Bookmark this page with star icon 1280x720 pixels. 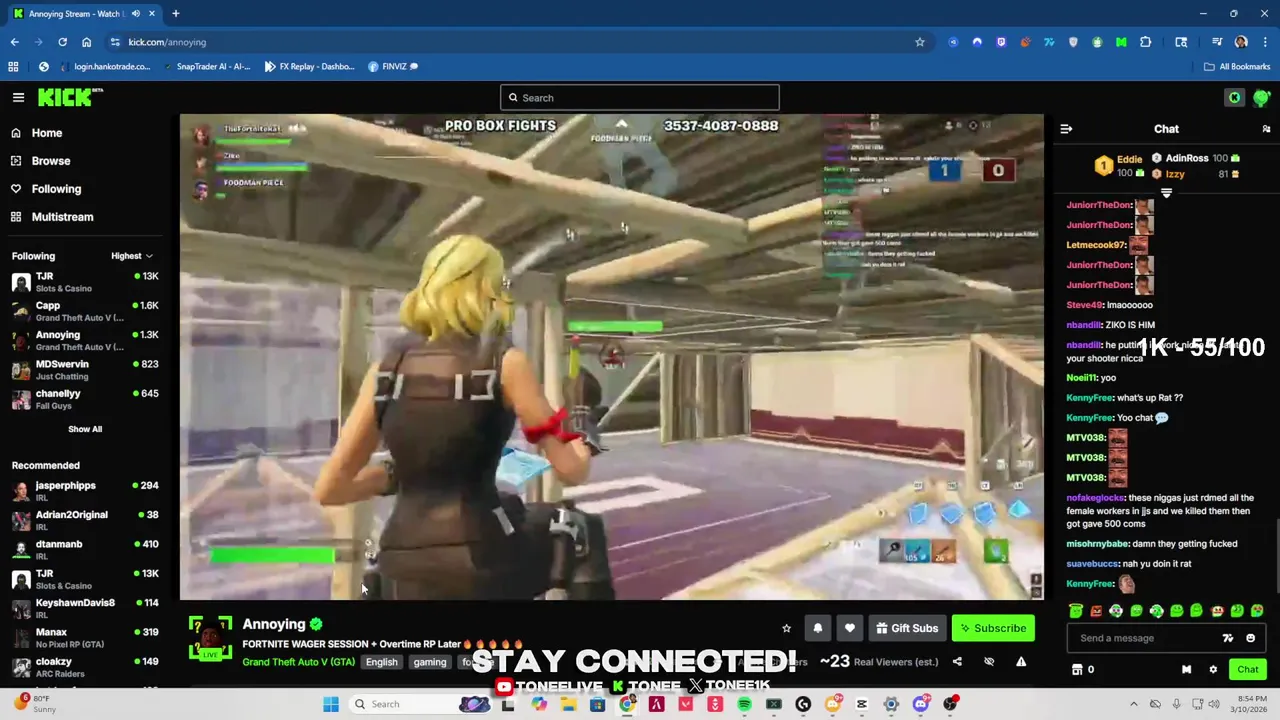click(920, 42)
